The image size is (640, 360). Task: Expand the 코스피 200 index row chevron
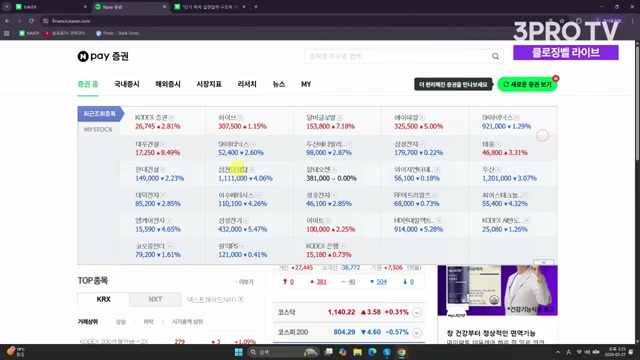pyautogui.click(x=417, y=332)
